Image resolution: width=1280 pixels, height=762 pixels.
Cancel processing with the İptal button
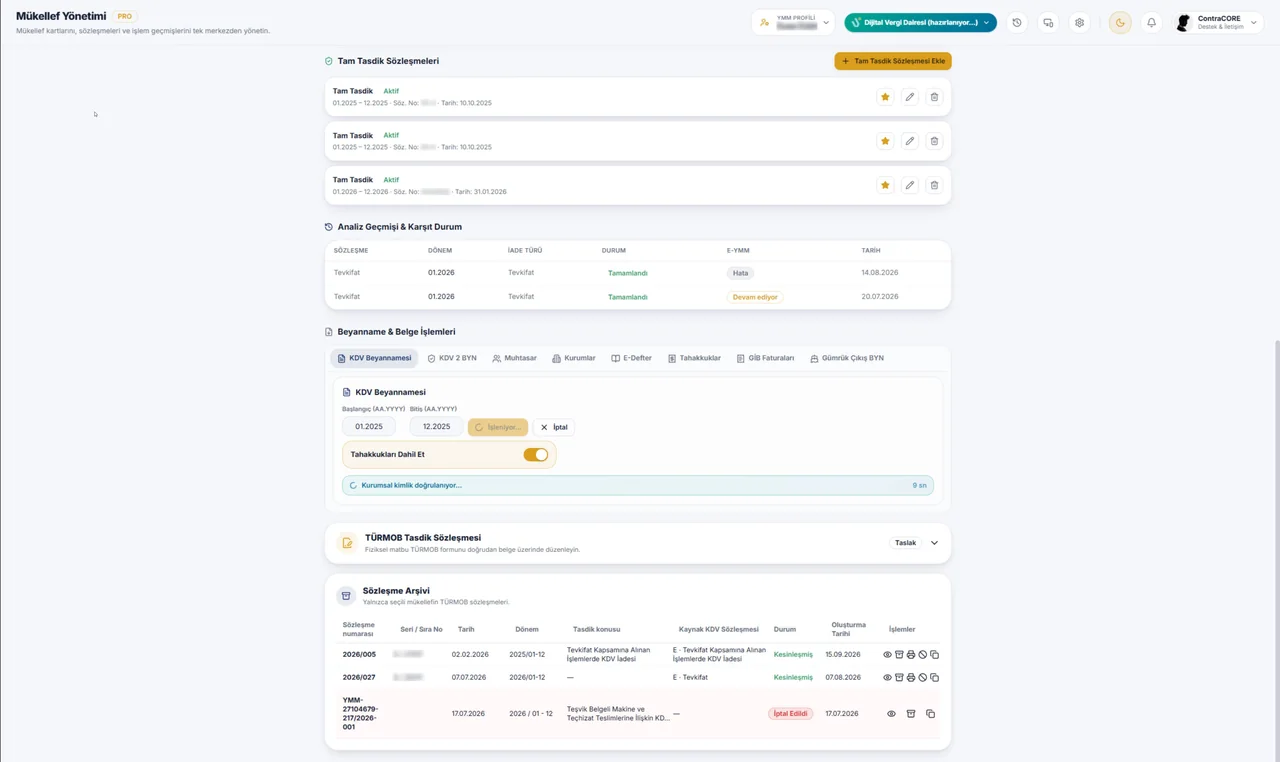[554, 427]
